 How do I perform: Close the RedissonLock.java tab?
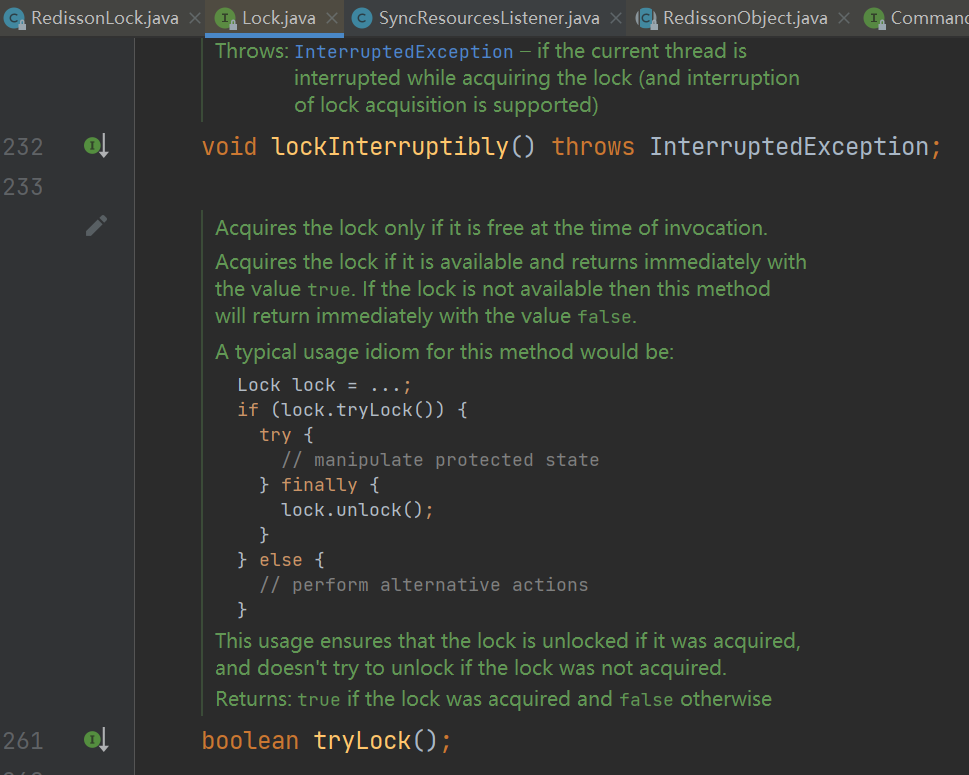pyautogui.click(x=193, y=18)
